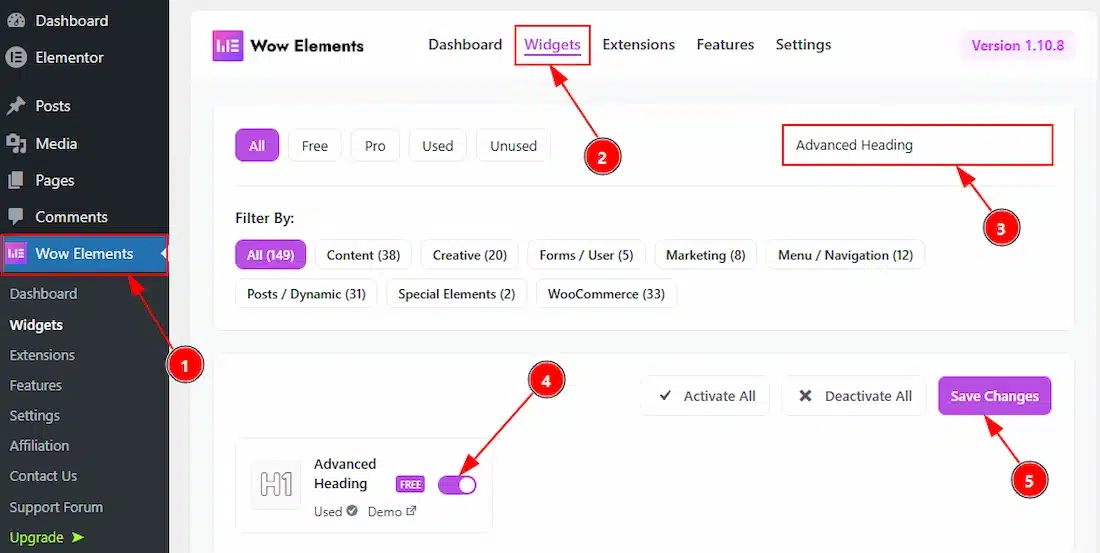Click the Pages icon in sidebar
Screen dimensions: 1100x553
pyautogui.click(x=16, y=181)
